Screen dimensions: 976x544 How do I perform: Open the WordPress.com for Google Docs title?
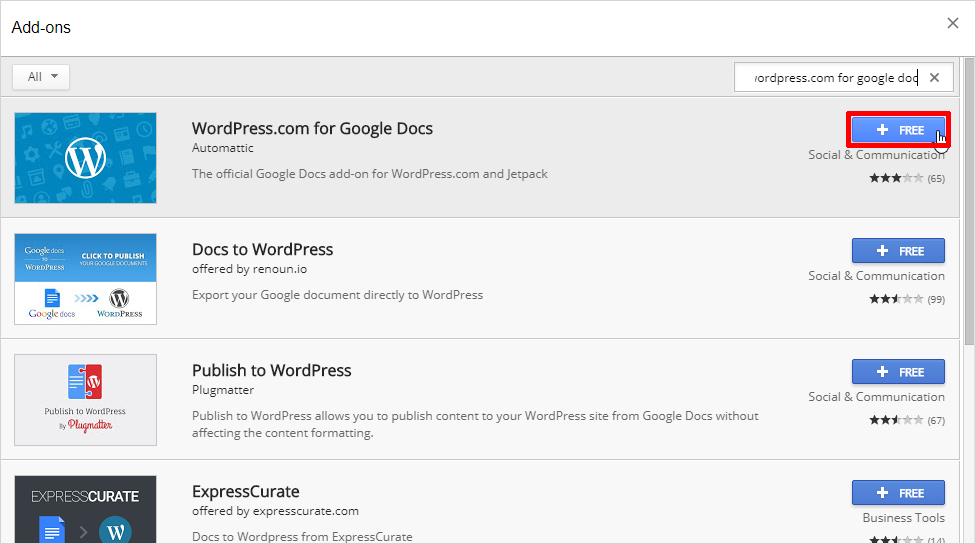312,128
